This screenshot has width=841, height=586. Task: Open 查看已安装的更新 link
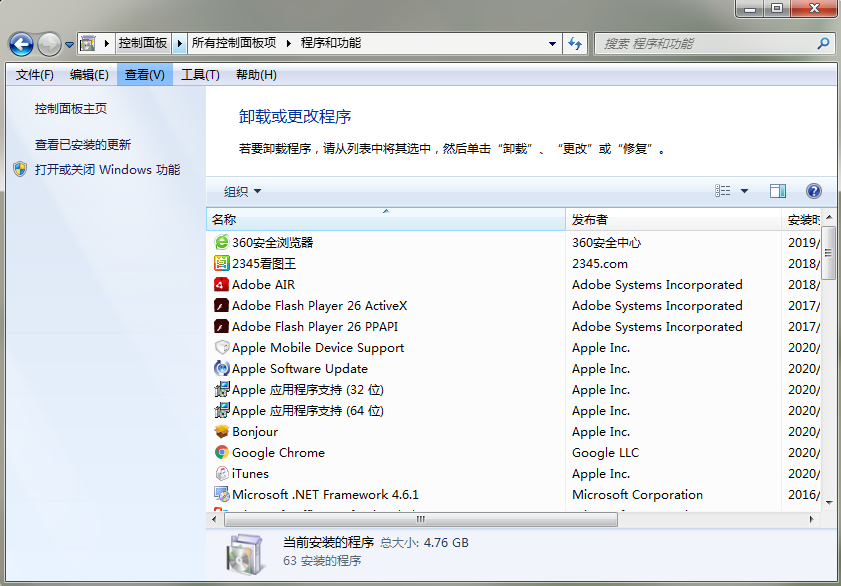83,145
